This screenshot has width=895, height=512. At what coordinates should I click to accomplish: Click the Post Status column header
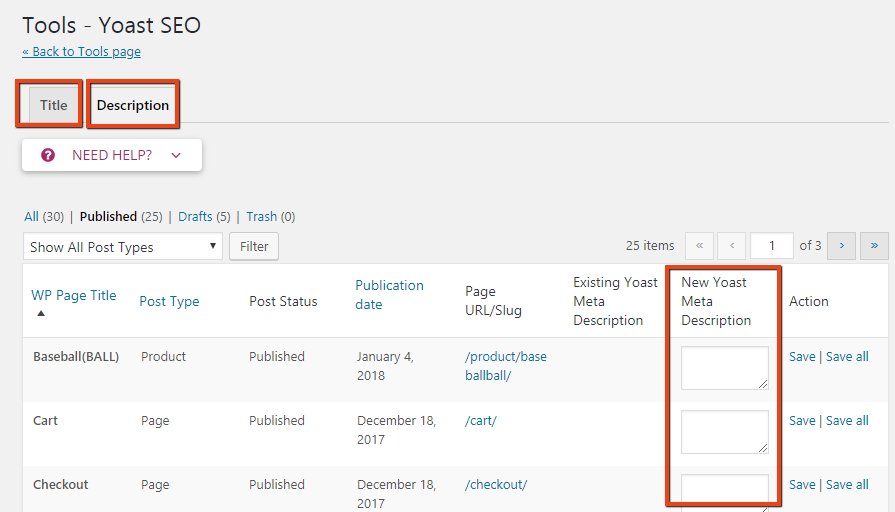pos(283,301)
